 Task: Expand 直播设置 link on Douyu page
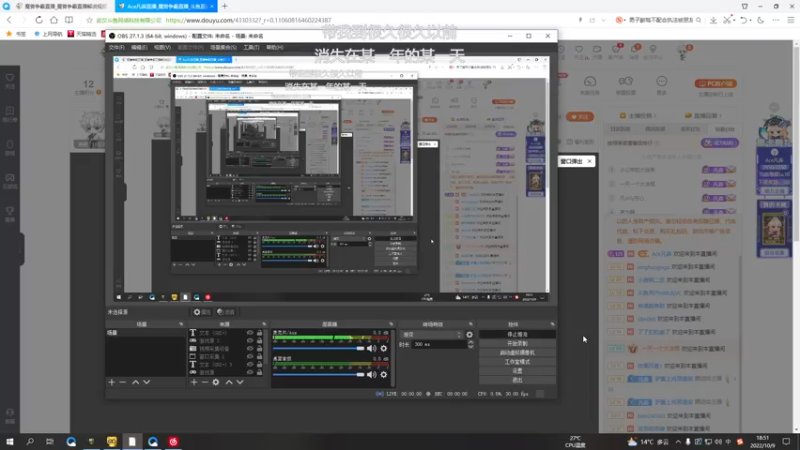(704, 116)
